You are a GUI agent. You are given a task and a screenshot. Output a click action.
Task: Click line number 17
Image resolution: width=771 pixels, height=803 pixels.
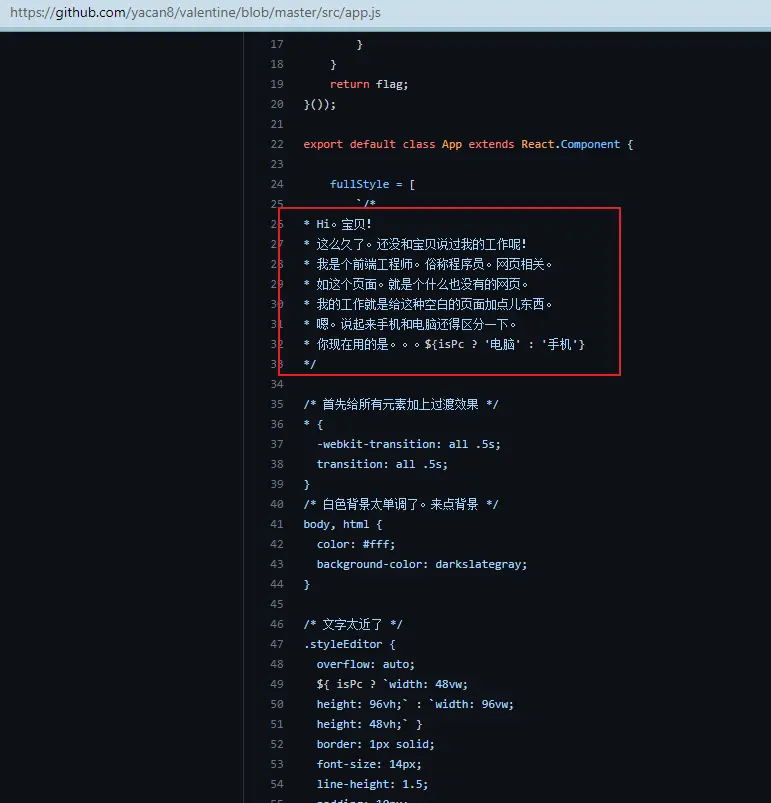pyautogui.click(x=276, y=45)
